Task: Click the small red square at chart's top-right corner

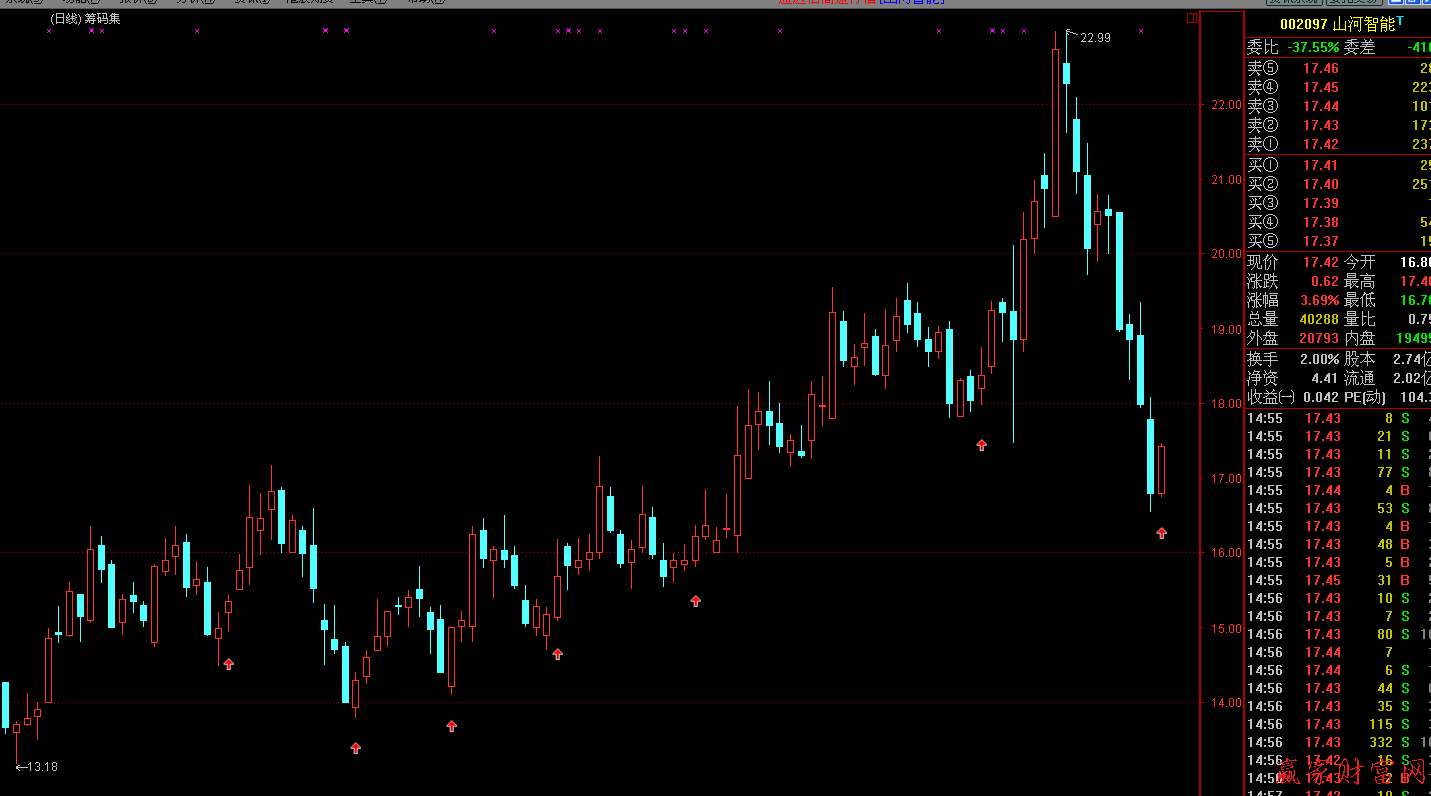Action: (x=1191, y=18)
